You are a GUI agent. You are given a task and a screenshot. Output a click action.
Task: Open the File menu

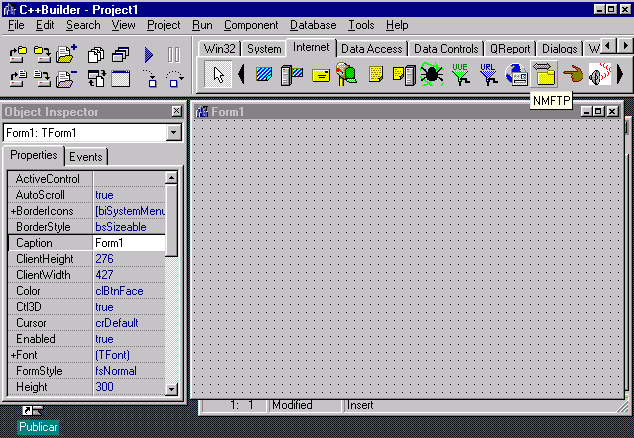(x=16, y=25)
